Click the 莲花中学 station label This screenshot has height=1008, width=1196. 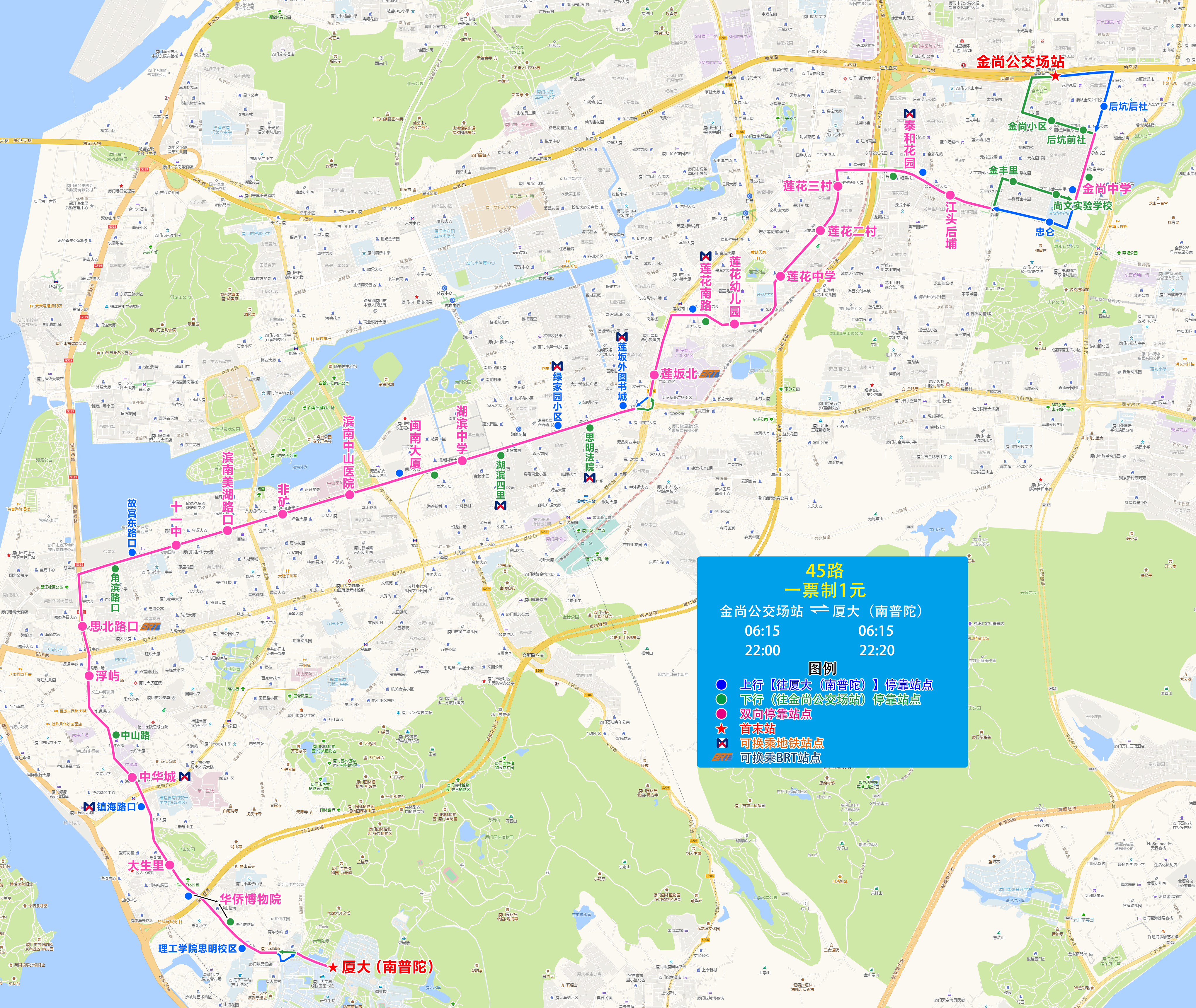(811, 277)
